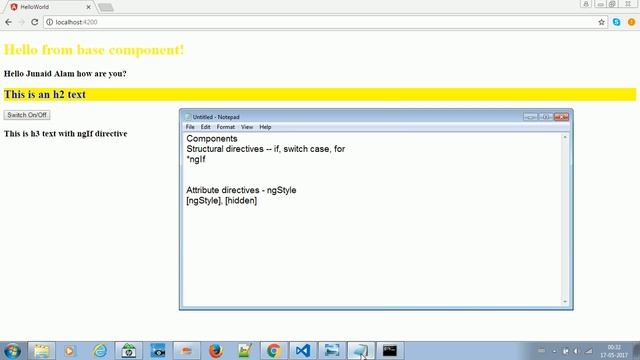
Task: Click the volume speaker tray icon
Action: [576, 351]
